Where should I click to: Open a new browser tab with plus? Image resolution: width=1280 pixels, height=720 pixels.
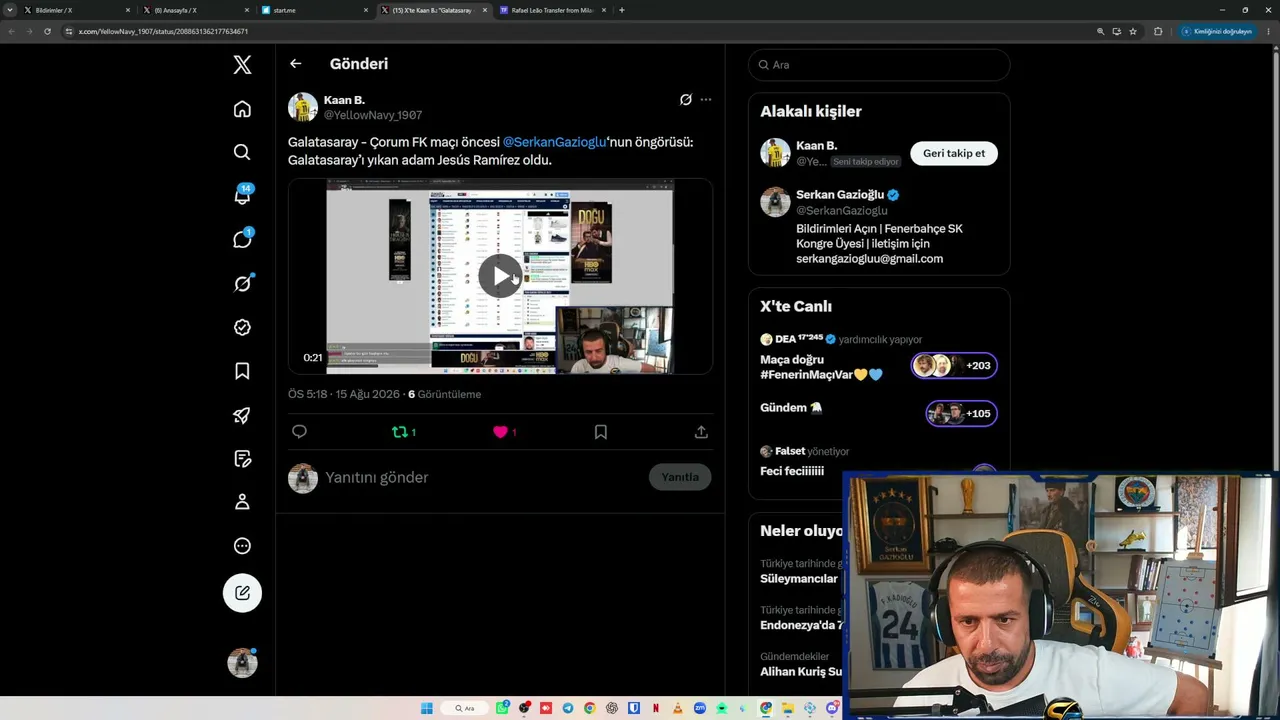tap(622, 10)
